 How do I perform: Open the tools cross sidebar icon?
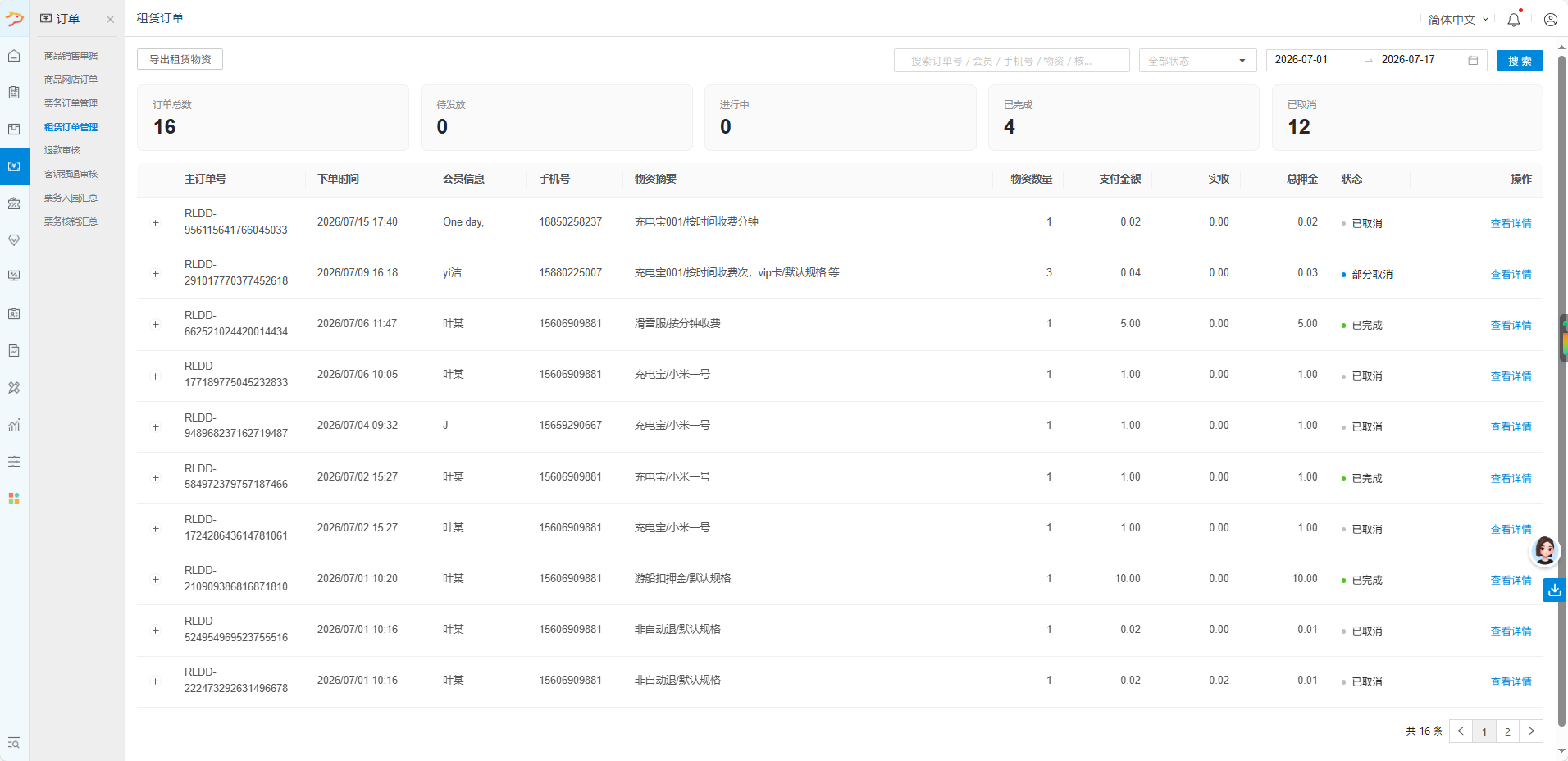pos(14,388)
